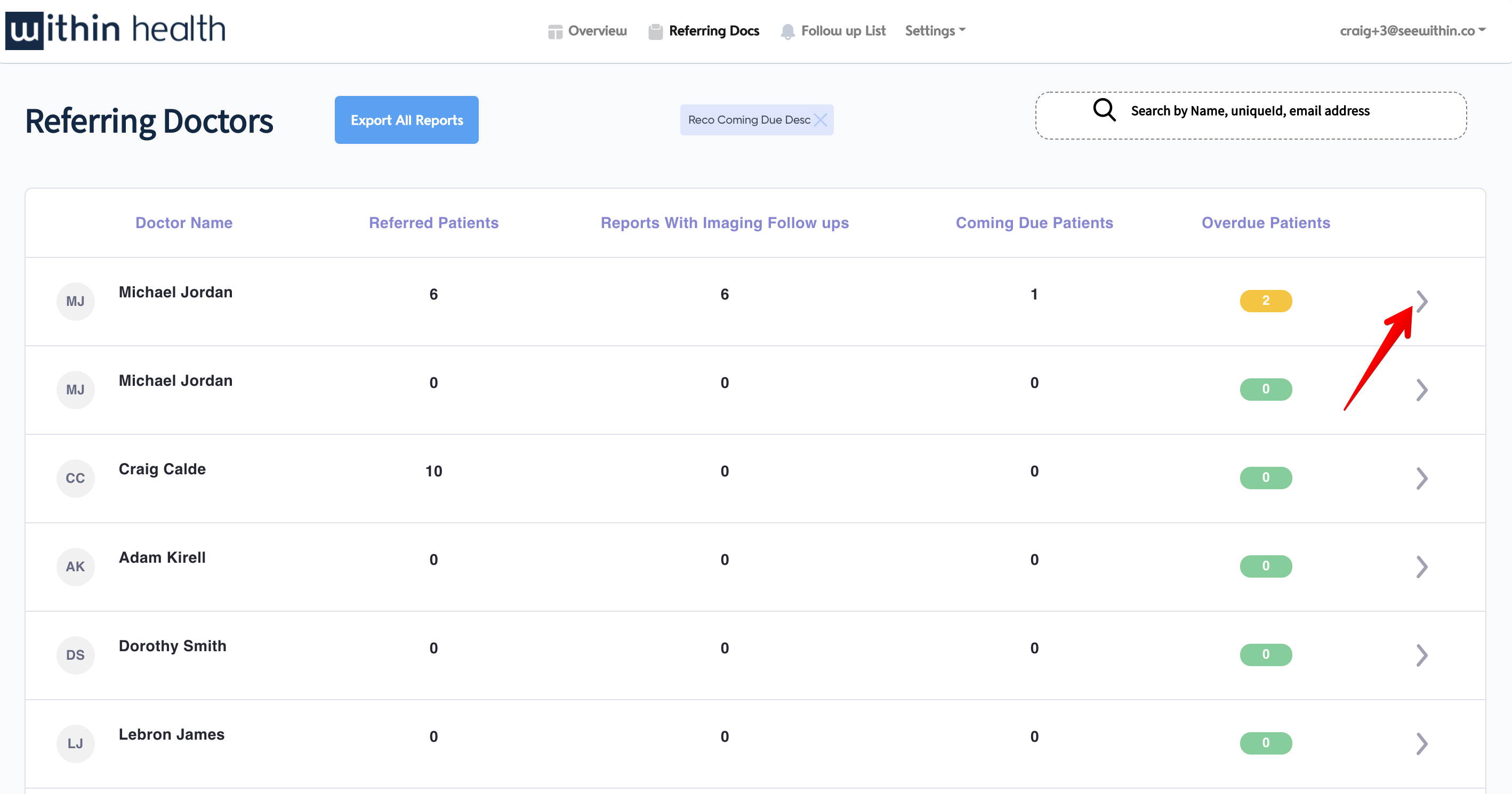The height and width of the screenshot is (794, 1512).
Task: Select the Lebron James doctor name
Action: 171,735
